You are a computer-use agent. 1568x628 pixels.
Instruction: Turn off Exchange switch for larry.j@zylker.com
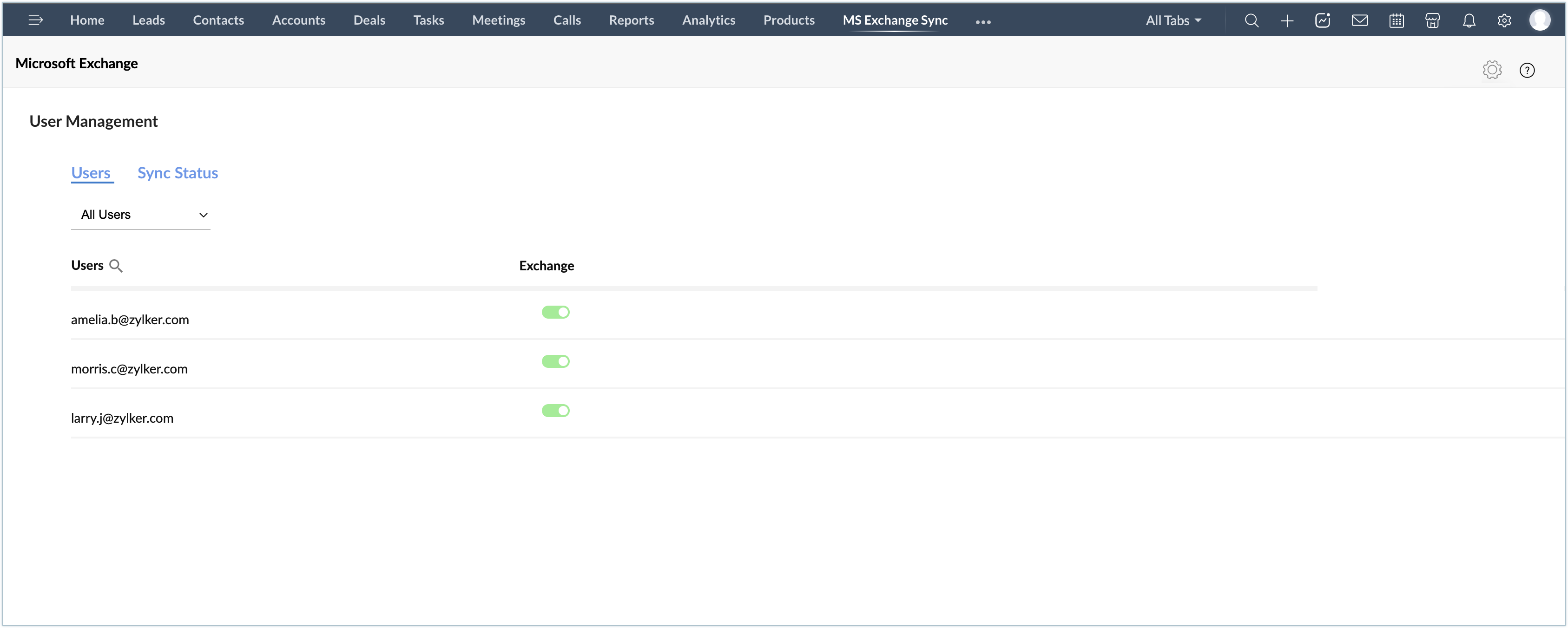click(x=555, y=411)
